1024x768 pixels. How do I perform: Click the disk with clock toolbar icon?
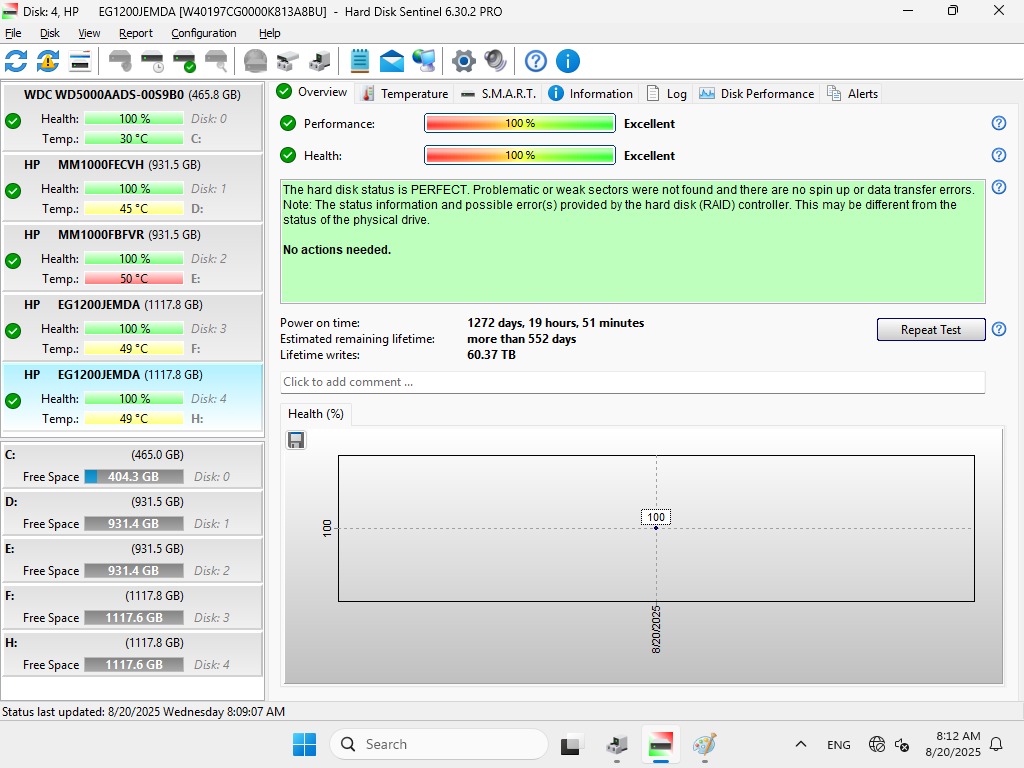click(x=152, y=61)
